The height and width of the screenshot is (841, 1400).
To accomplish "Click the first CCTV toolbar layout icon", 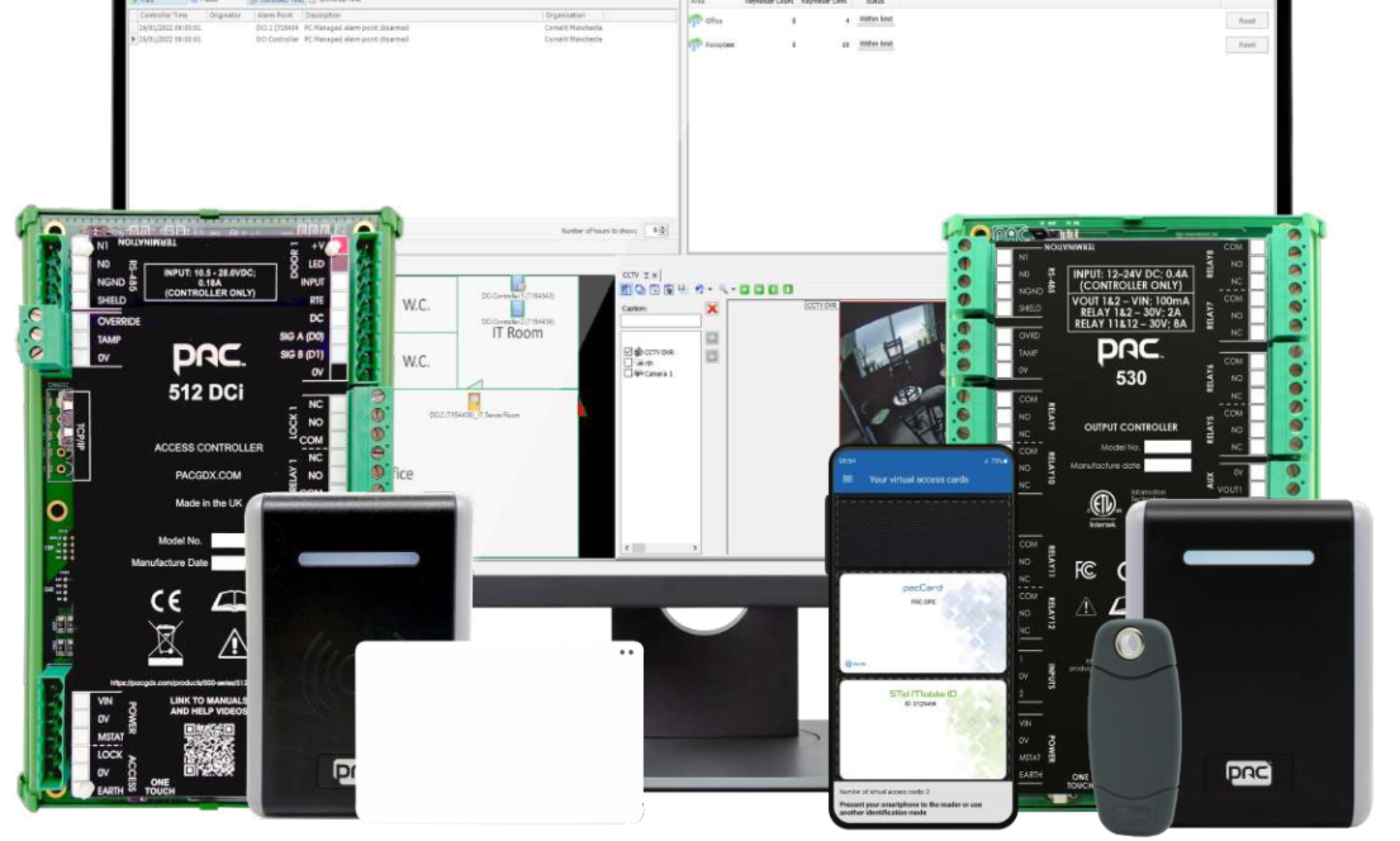I will 626,289.
